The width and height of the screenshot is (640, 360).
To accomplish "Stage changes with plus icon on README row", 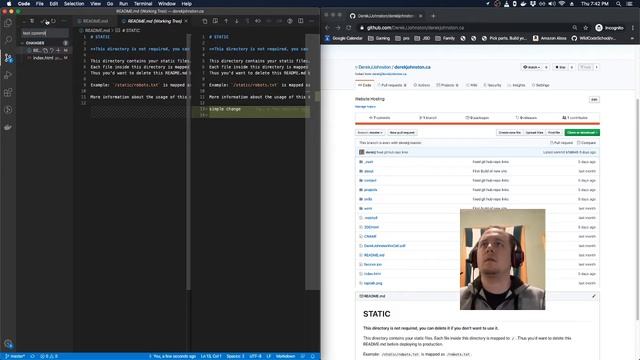I will (58, 51).
